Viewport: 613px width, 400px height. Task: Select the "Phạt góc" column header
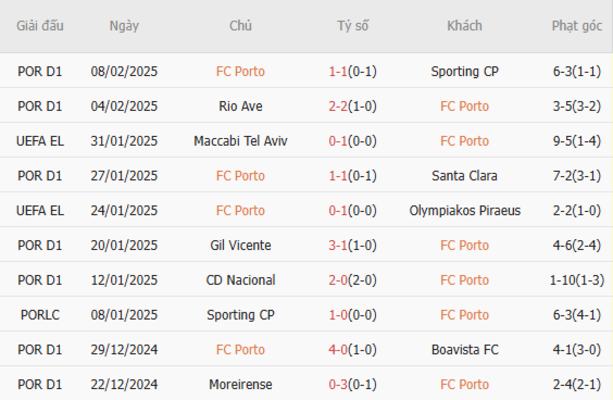coord(577,25)
